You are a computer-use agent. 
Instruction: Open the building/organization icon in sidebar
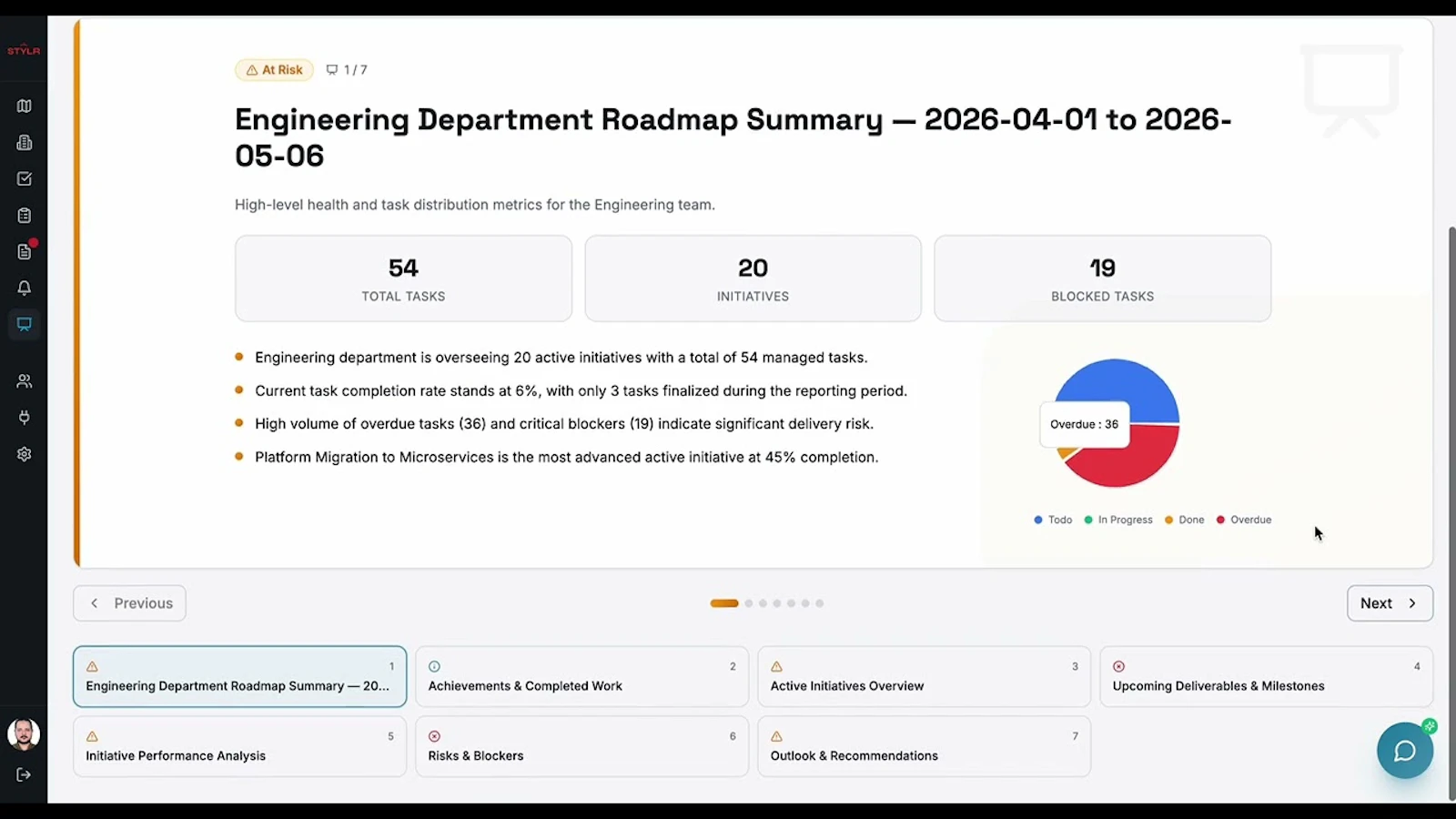coord(25,143)
